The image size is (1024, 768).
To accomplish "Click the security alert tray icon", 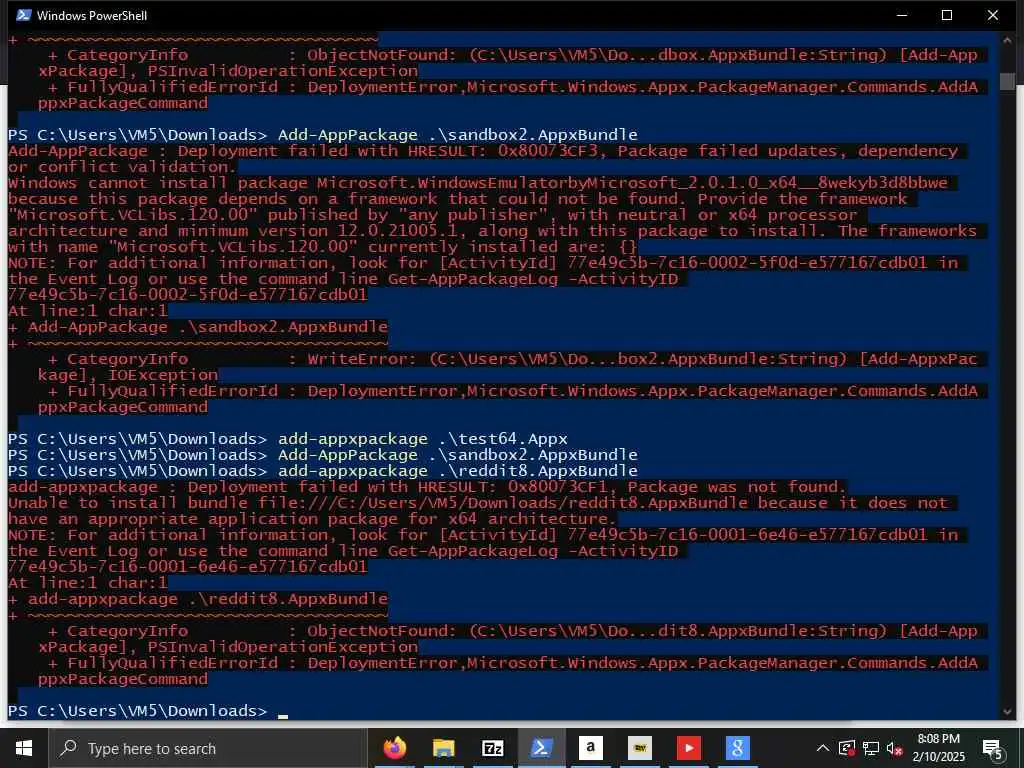I will [847, 748].
